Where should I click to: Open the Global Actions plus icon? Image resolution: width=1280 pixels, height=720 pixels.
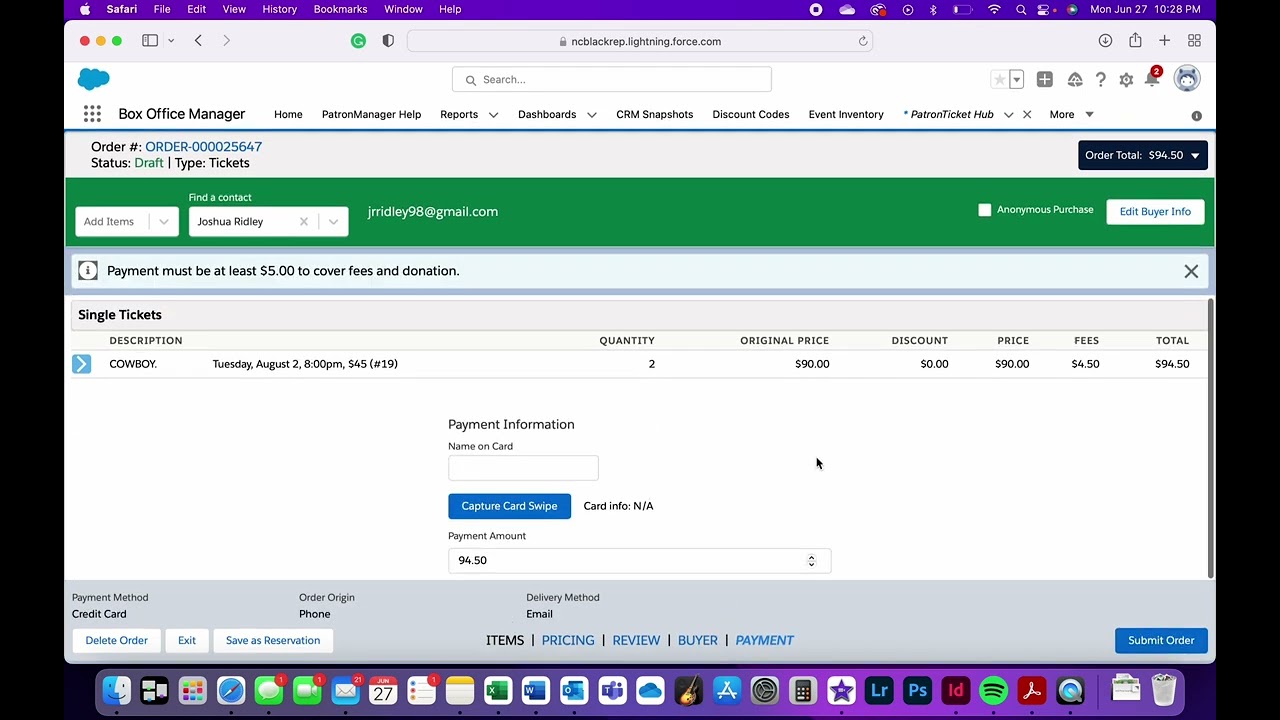click(x=1044, y=80)
